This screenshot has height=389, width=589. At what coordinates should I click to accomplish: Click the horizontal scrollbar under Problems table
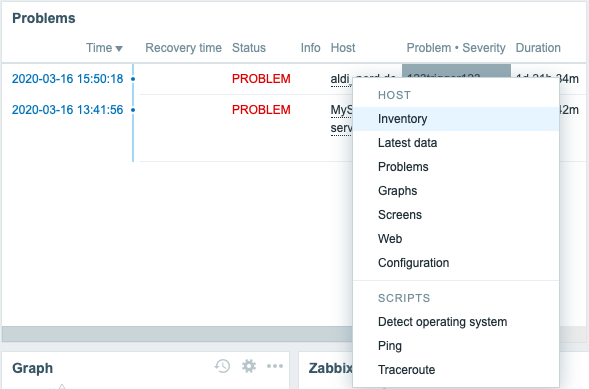coord(177,334)
